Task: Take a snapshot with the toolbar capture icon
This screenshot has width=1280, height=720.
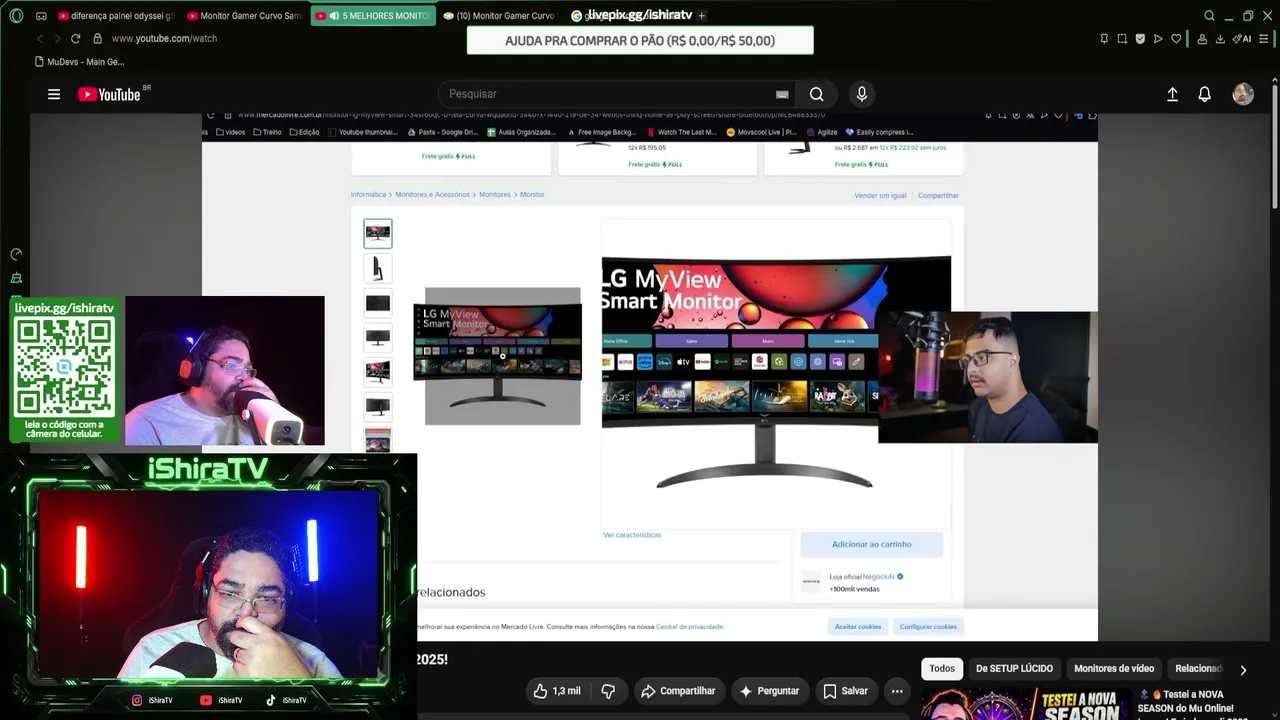Action: pyautogui.click(x=1122, y=39)
